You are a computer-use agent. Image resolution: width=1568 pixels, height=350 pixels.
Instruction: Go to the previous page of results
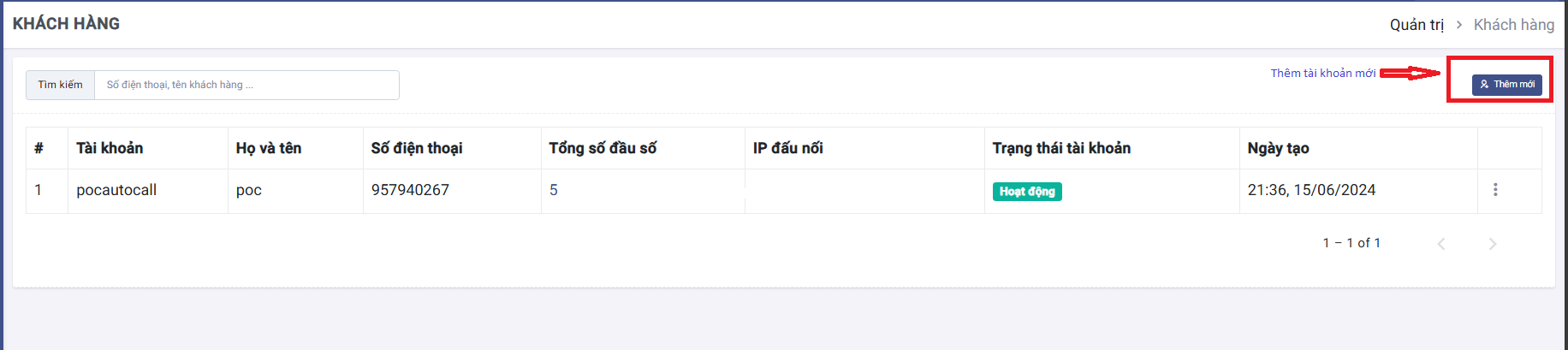tap(1441, 244)
